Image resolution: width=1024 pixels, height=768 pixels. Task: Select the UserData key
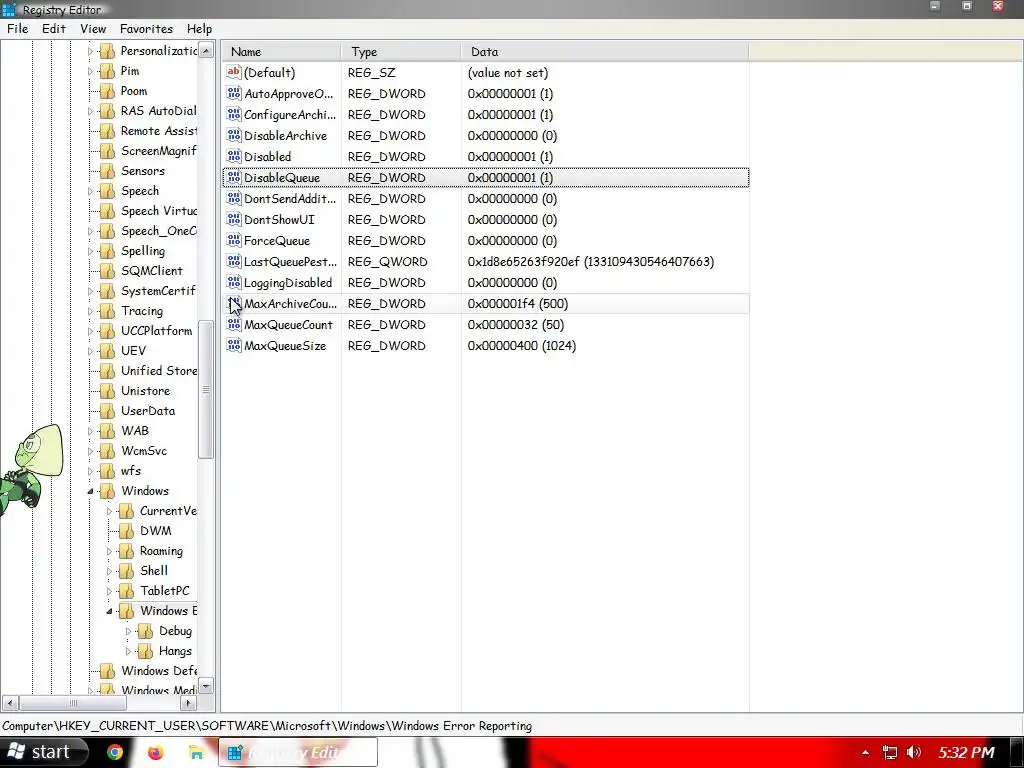click(148, 411)
